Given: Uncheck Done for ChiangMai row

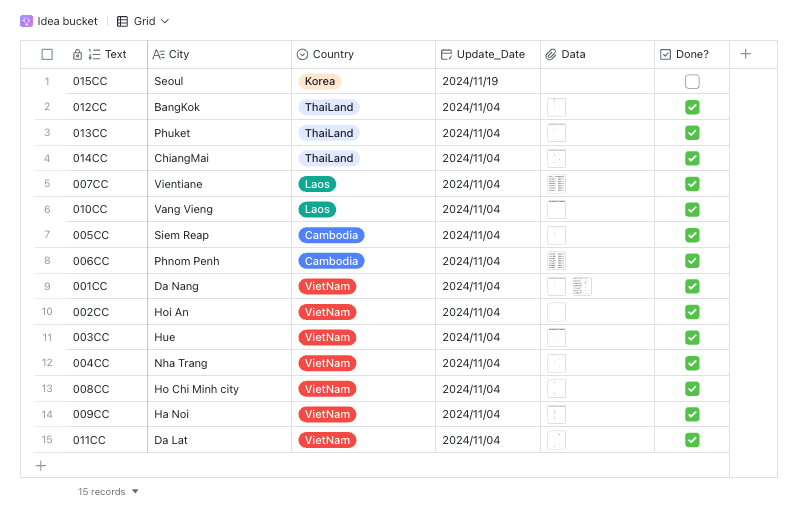Looking at the screenshot, I should [692, 158].
